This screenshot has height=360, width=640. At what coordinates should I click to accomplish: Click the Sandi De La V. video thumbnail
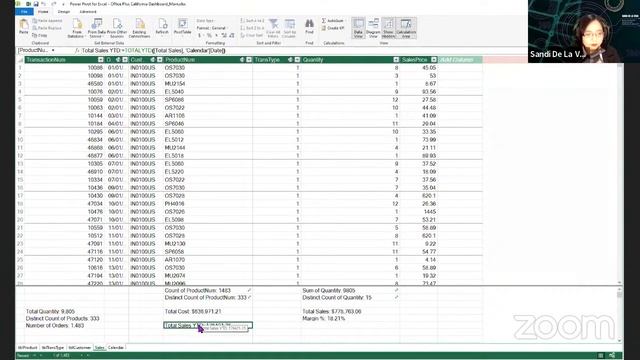(584, 31)
